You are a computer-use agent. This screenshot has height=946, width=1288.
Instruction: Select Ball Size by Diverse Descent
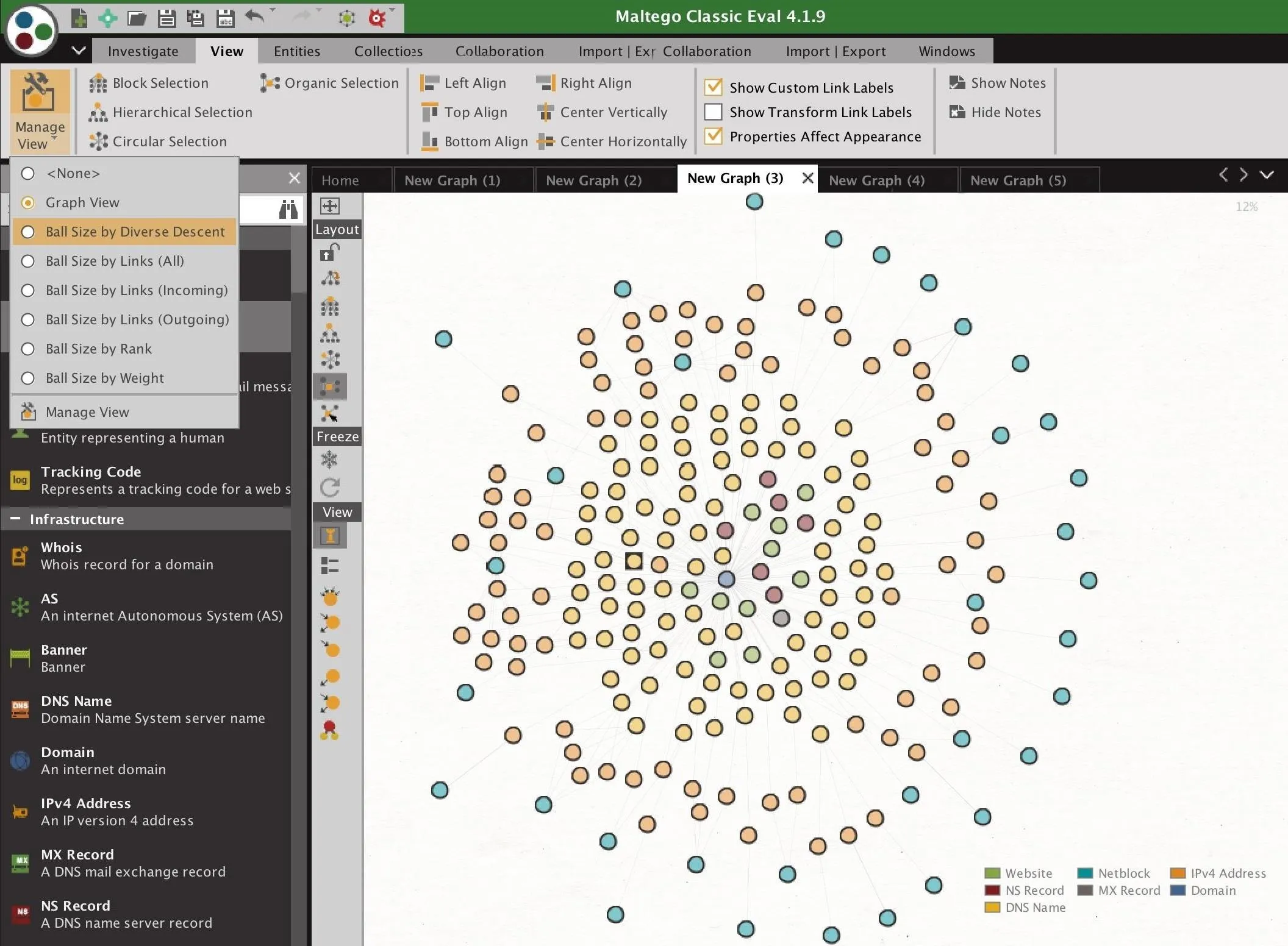click(x=124, y=232)
